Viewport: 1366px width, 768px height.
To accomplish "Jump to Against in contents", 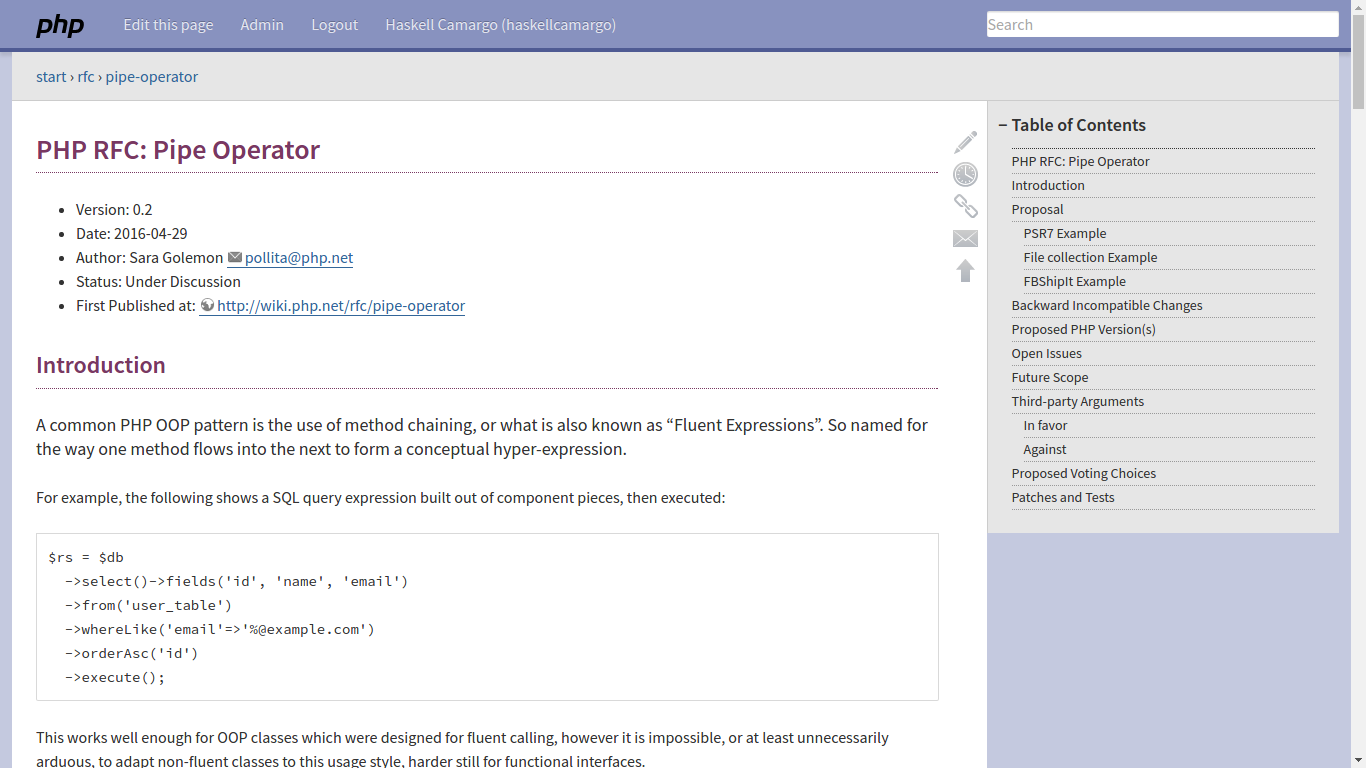I will click(1045, 449).
